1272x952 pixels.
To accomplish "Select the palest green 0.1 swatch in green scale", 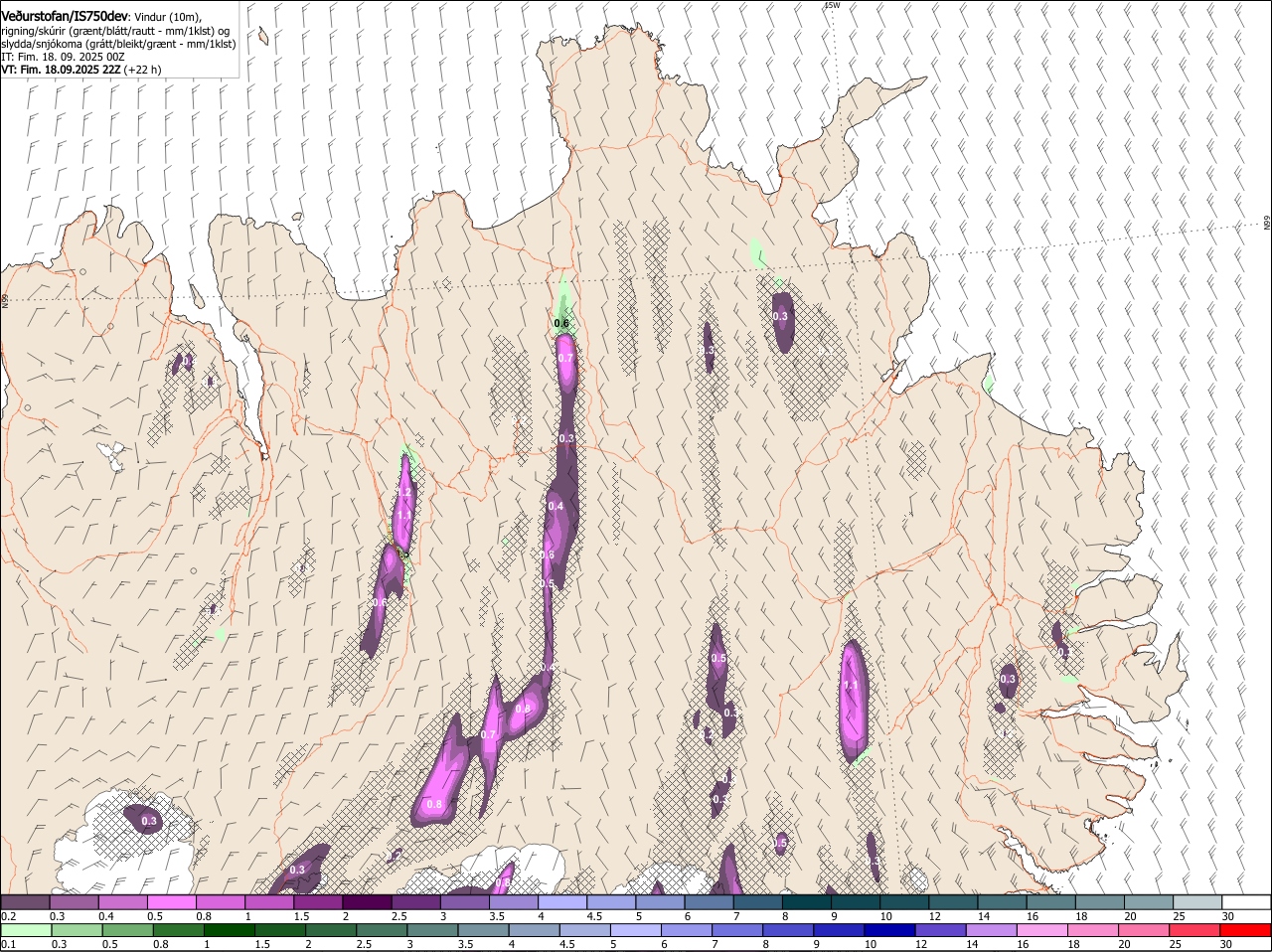I will pos(27,930).
